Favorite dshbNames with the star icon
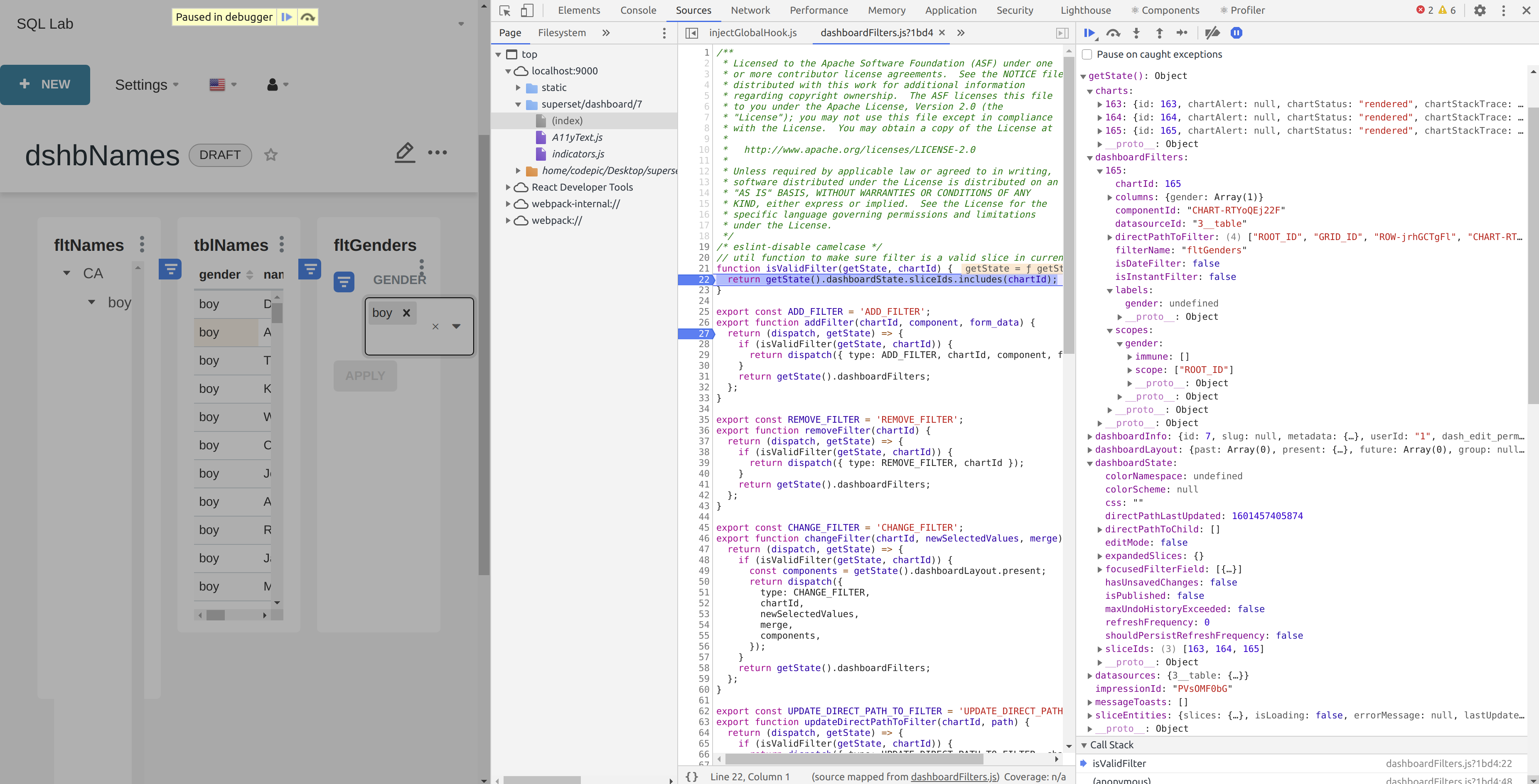Viewport: 1539px width, 784px height. point(270,154)
